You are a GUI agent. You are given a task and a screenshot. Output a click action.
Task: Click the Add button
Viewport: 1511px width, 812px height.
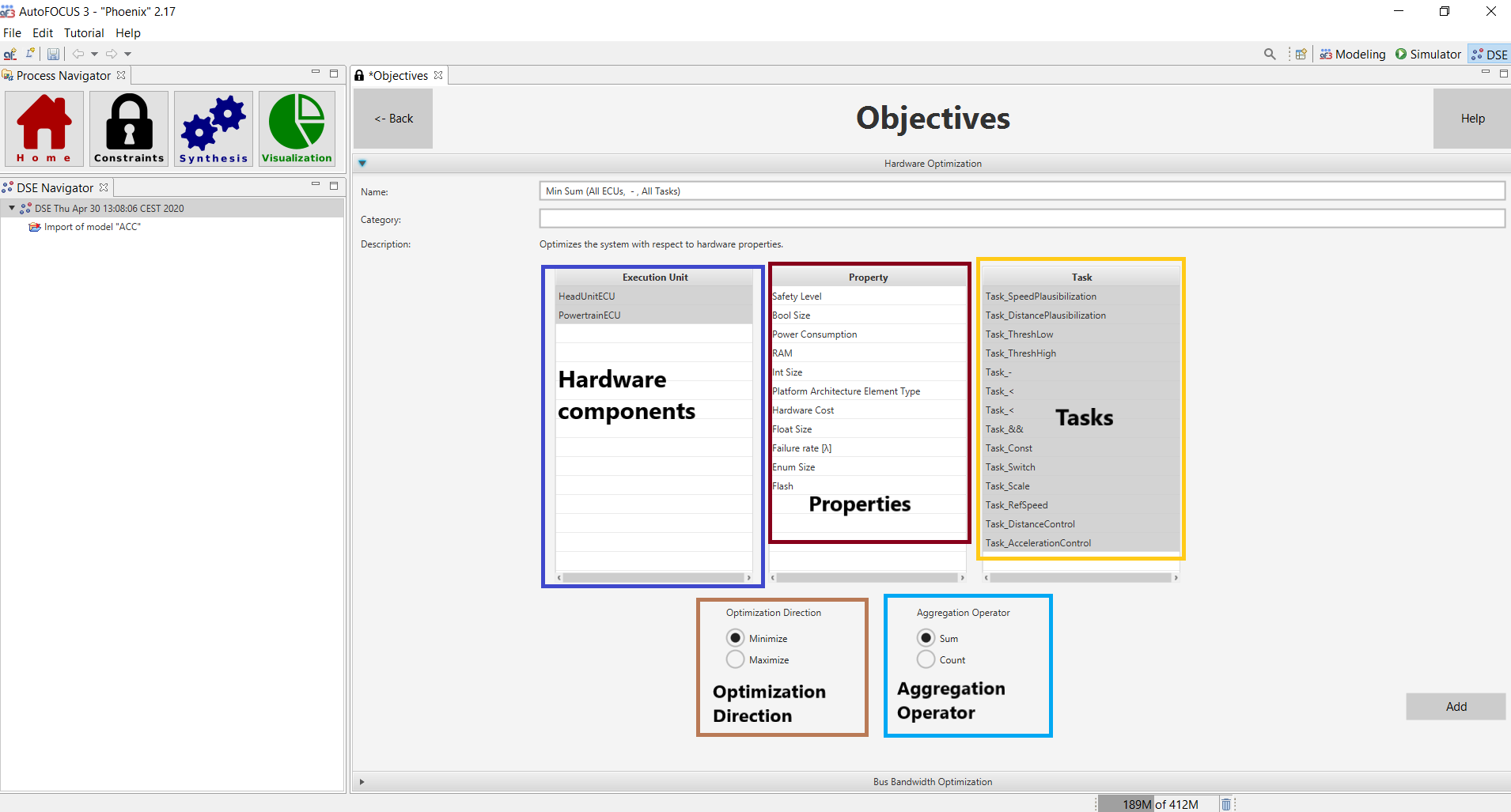coord(1456,707)
